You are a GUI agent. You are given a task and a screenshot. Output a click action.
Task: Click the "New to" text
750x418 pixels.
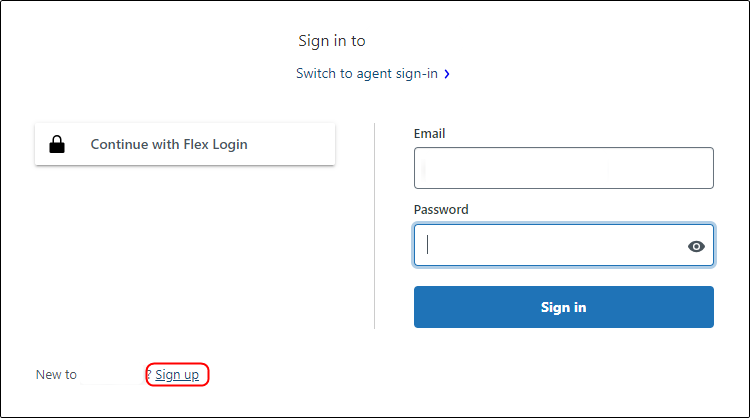click(56, 375)
